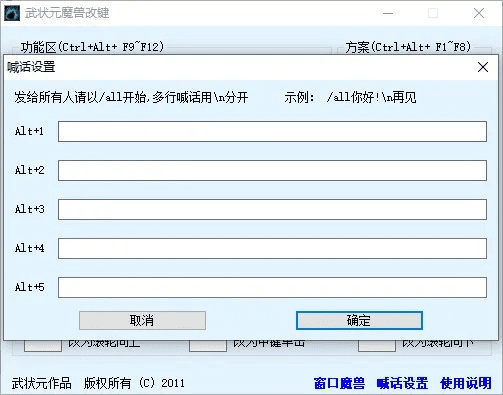Click the Alt+1 label

pyautogui.click(x=29, y=131)
